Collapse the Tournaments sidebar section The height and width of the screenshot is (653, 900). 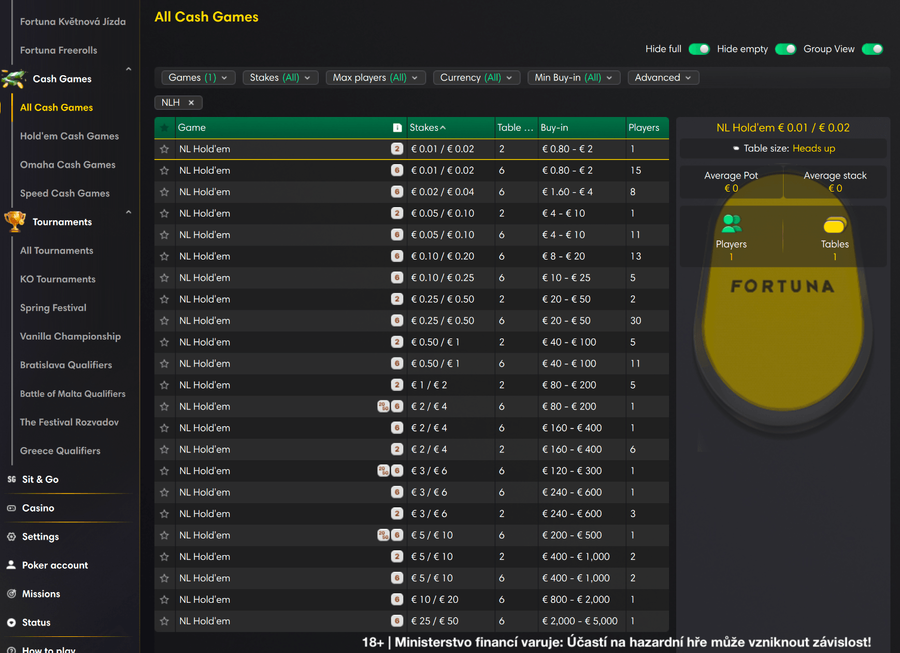(x=129, y=212)
